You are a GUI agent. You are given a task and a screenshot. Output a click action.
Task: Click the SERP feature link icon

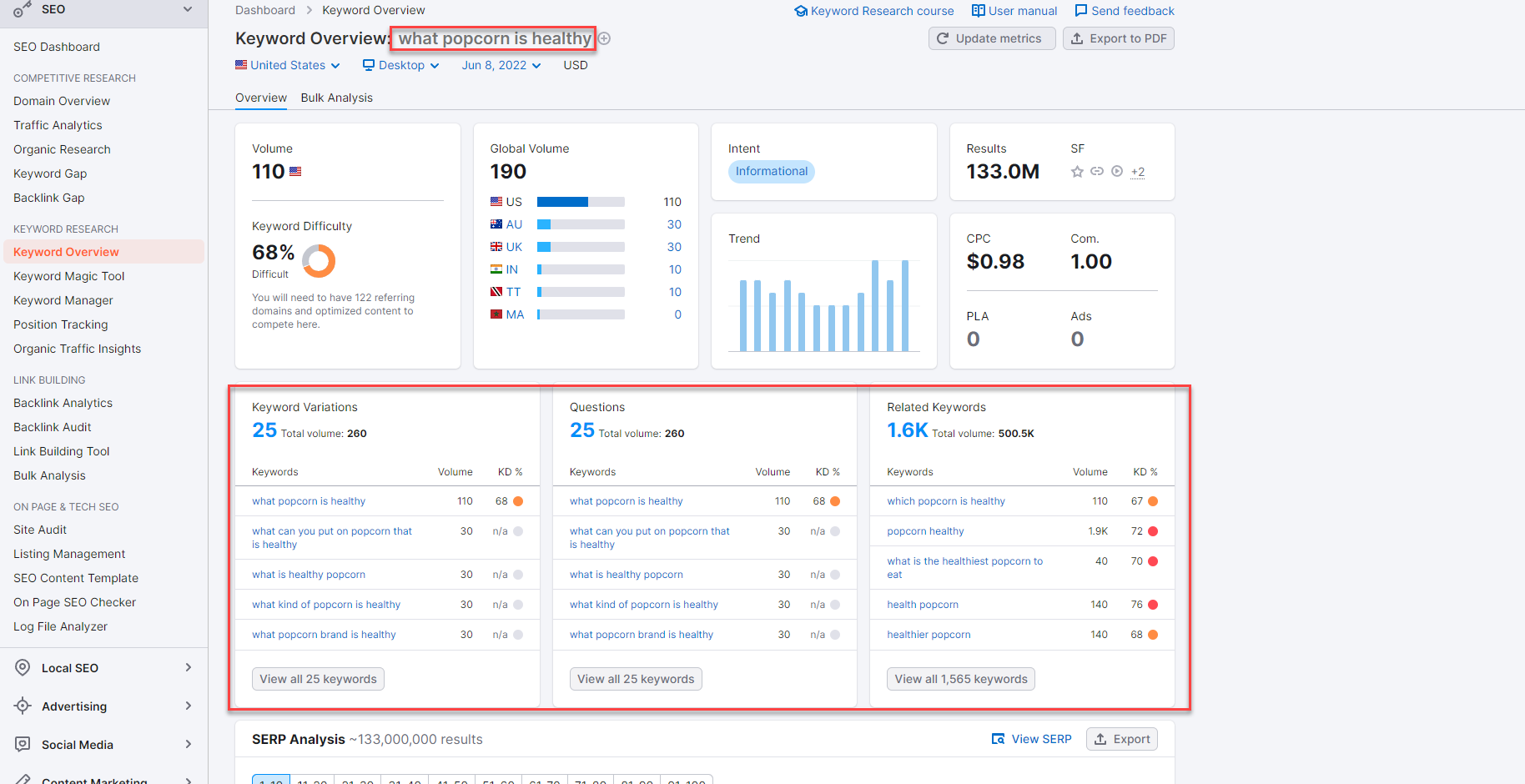(1097, 171)
